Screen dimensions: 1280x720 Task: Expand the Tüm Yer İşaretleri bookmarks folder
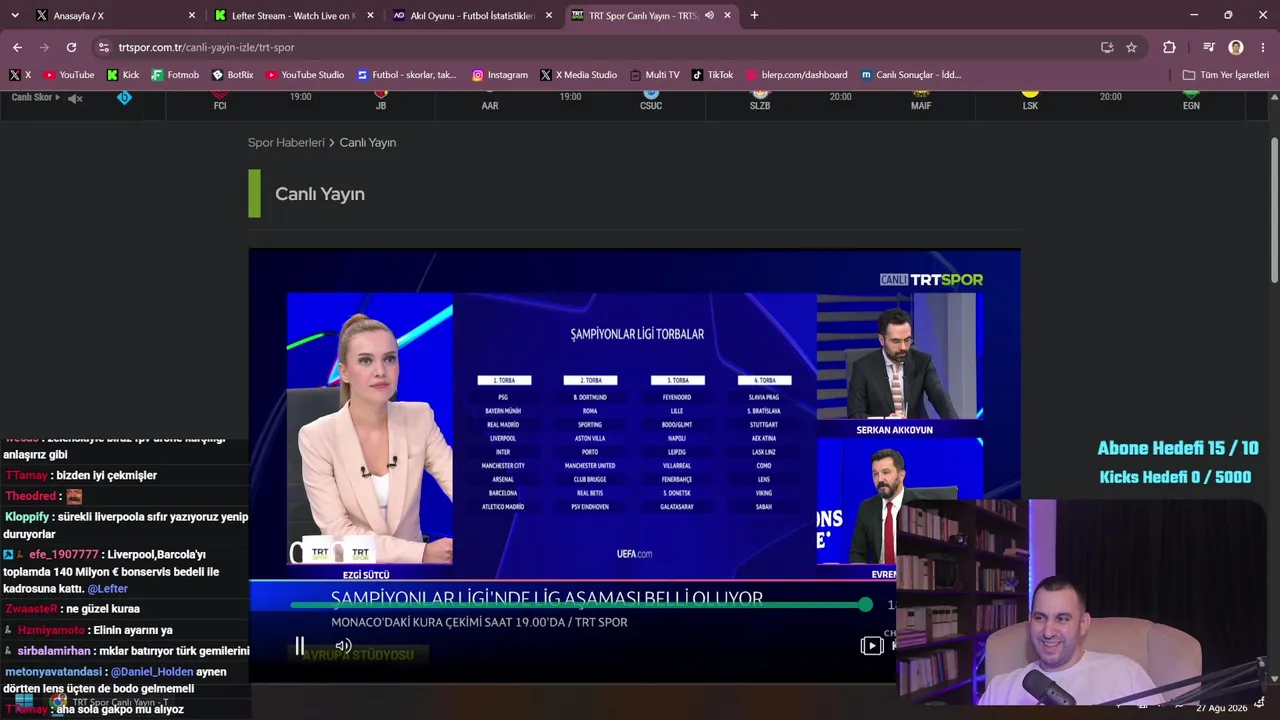(1225, 75)
